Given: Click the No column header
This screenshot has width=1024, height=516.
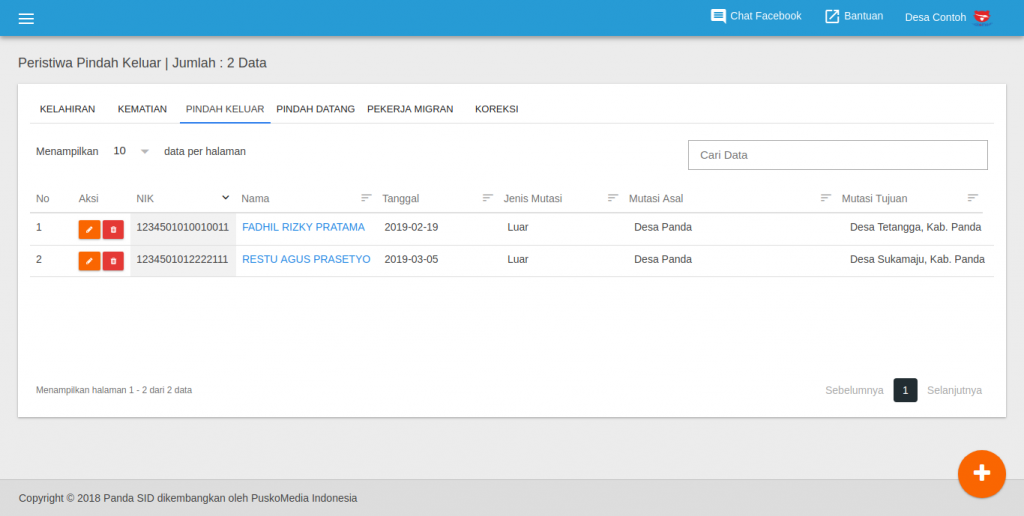Looking at the screenshot, I should [x=42, y=199].
